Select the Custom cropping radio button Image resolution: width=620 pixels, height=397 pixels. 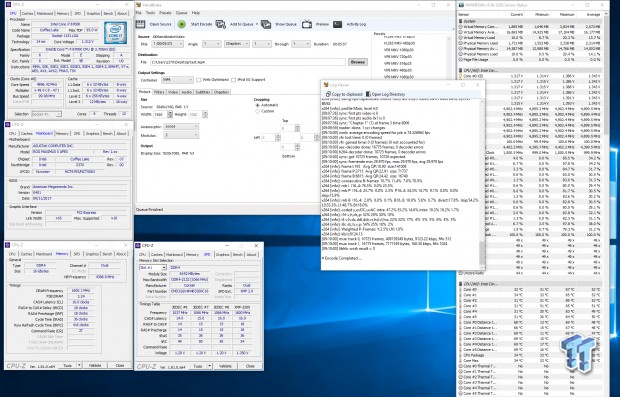point(257,111)
